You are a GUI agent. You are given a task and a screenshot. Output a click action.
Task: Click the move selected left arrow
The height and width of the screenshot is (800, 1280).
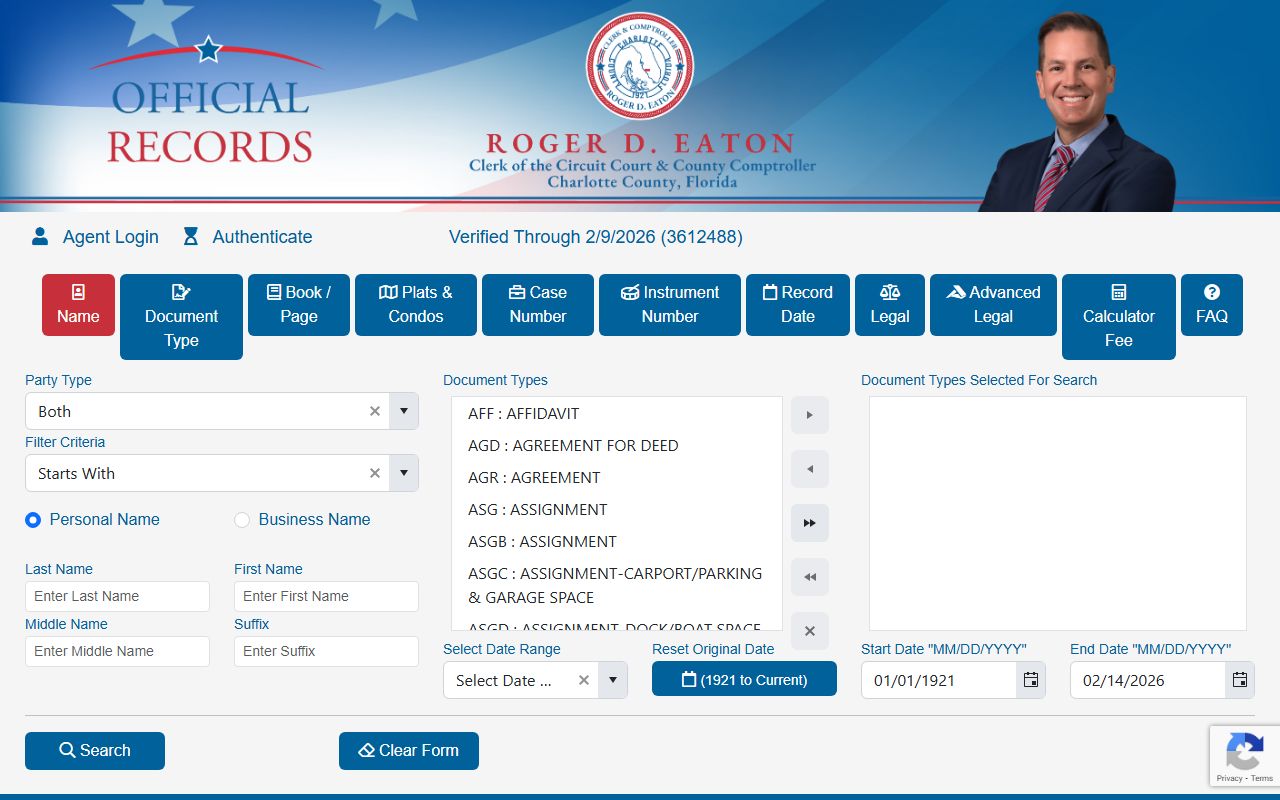click(810, 469)
